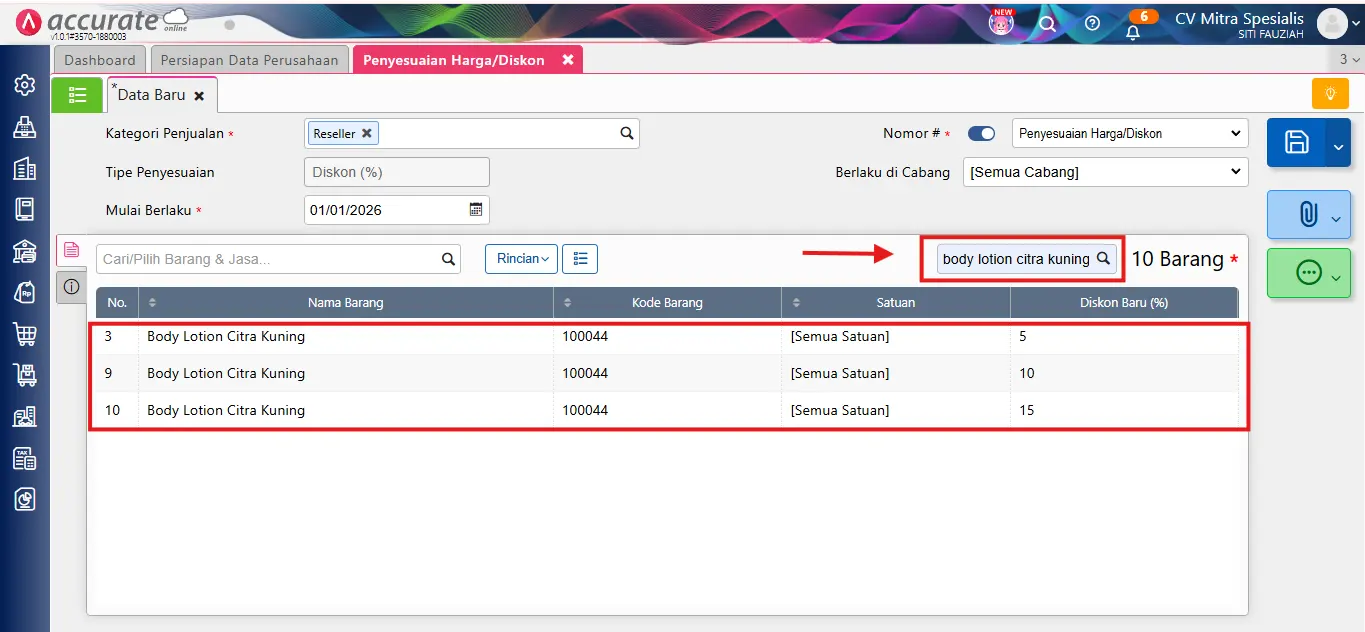Open the shopping cart sidebar module
The height and width of the screenshot is (632, 1365).
click(25, 334)
